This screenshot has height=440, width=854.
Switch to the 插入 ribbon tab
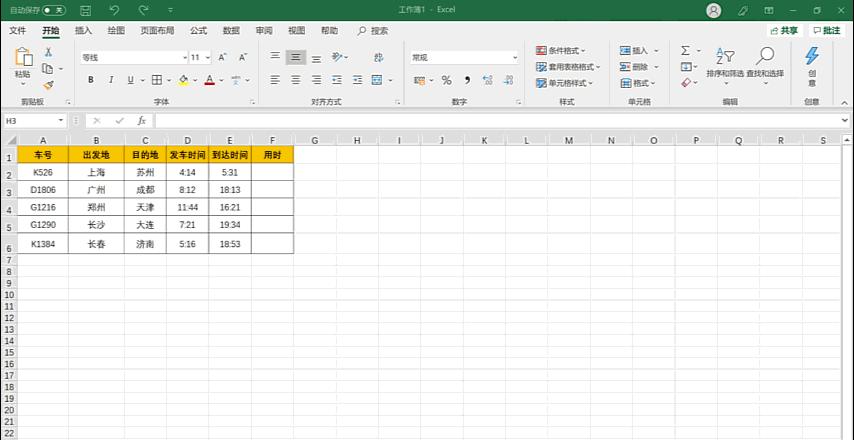[x=83, y=31]
